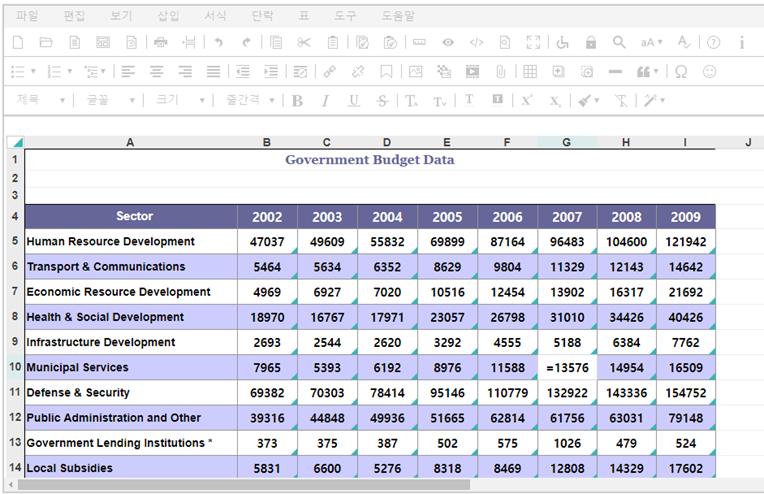
Task: Click cell containing =13576 formula
Action: coord(566,367)
